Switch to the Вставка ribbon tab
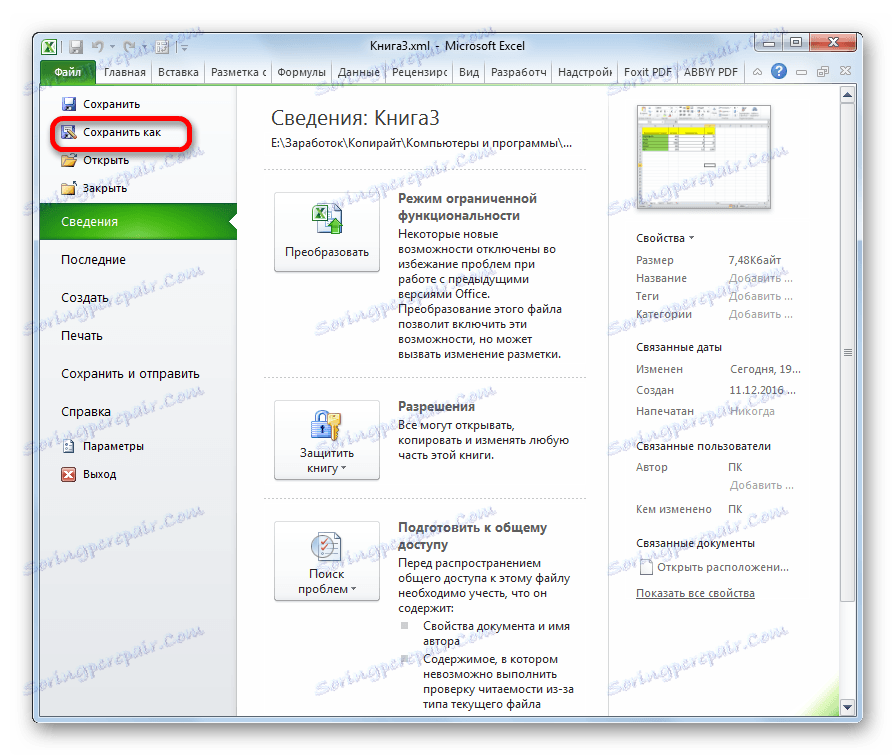Image resolution: width=896 pixels, height=756 pixels. click(178, 72)
